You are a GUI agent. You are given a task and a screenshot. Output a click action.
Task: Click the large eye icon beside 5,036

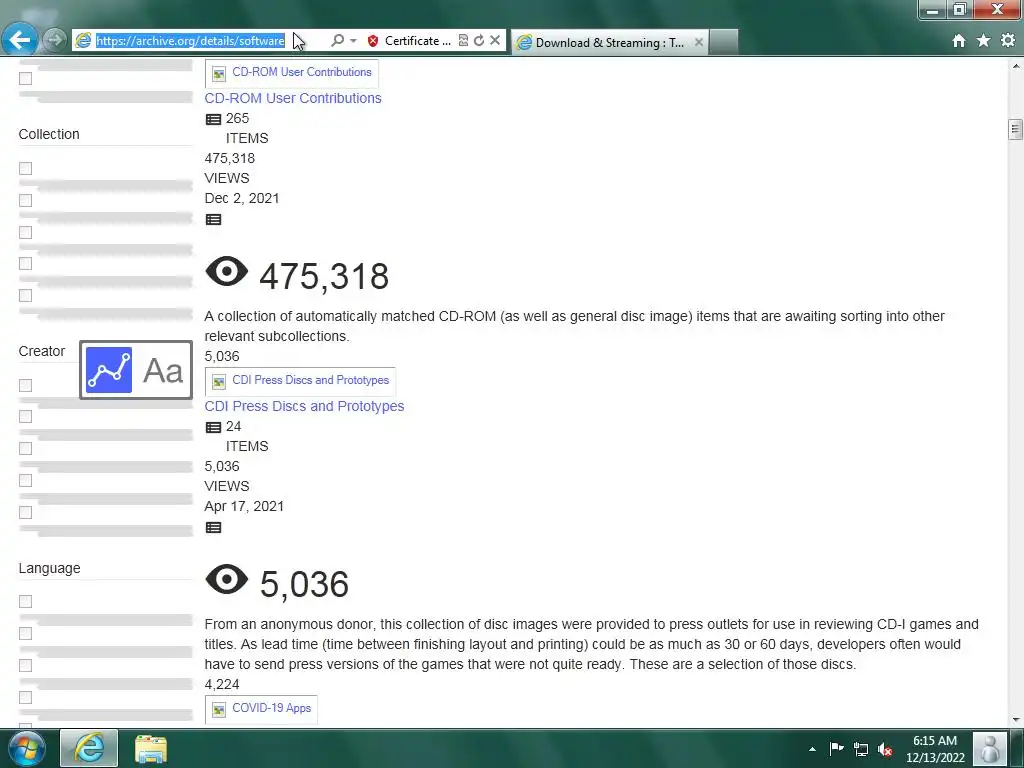227,579
